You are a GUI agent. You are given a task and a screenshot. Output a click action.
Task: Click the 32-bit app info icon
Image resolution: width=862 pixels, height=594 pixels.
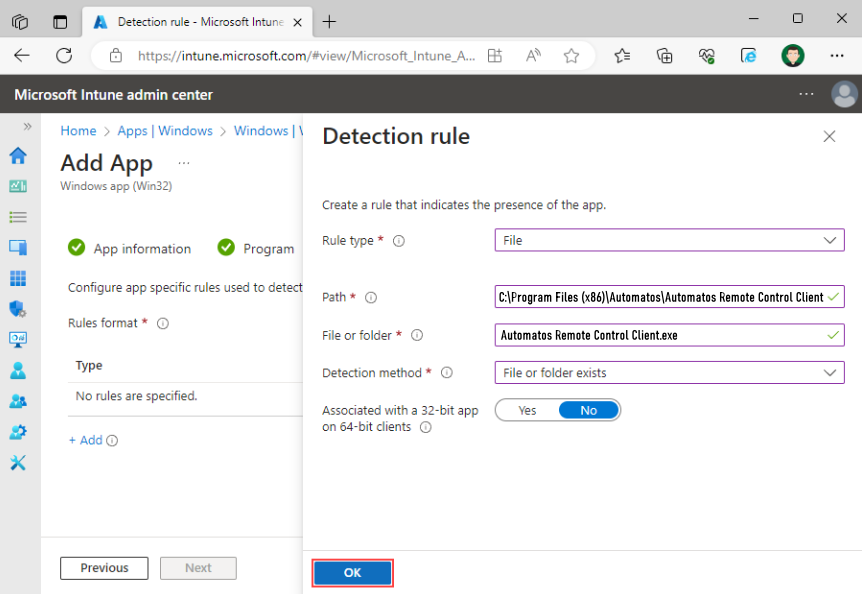click(426, 427)
